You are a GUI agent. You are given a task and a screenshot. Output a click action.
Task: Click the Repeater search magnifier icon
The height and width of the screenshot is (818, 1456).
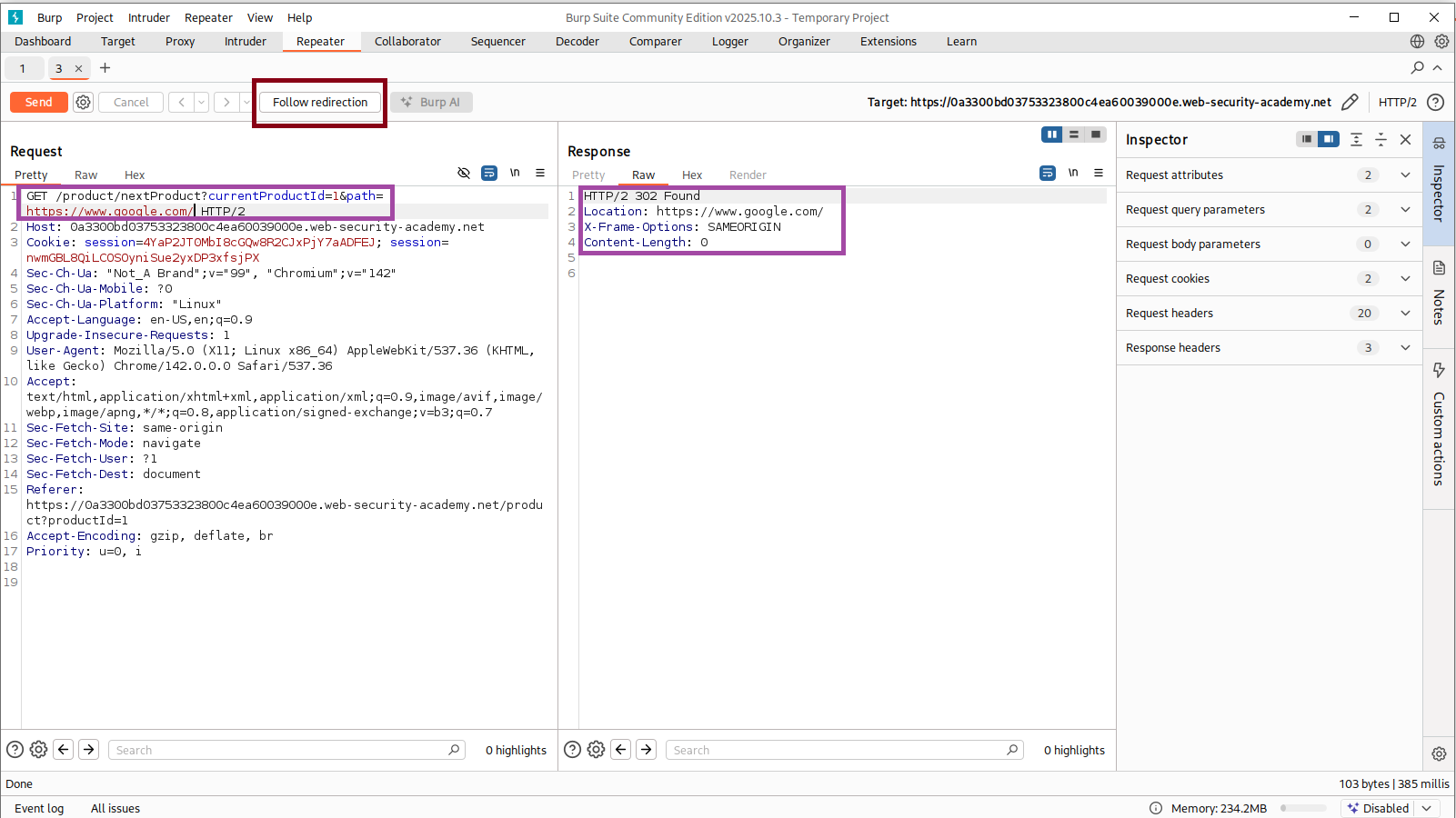click(x=1417, y=68)
